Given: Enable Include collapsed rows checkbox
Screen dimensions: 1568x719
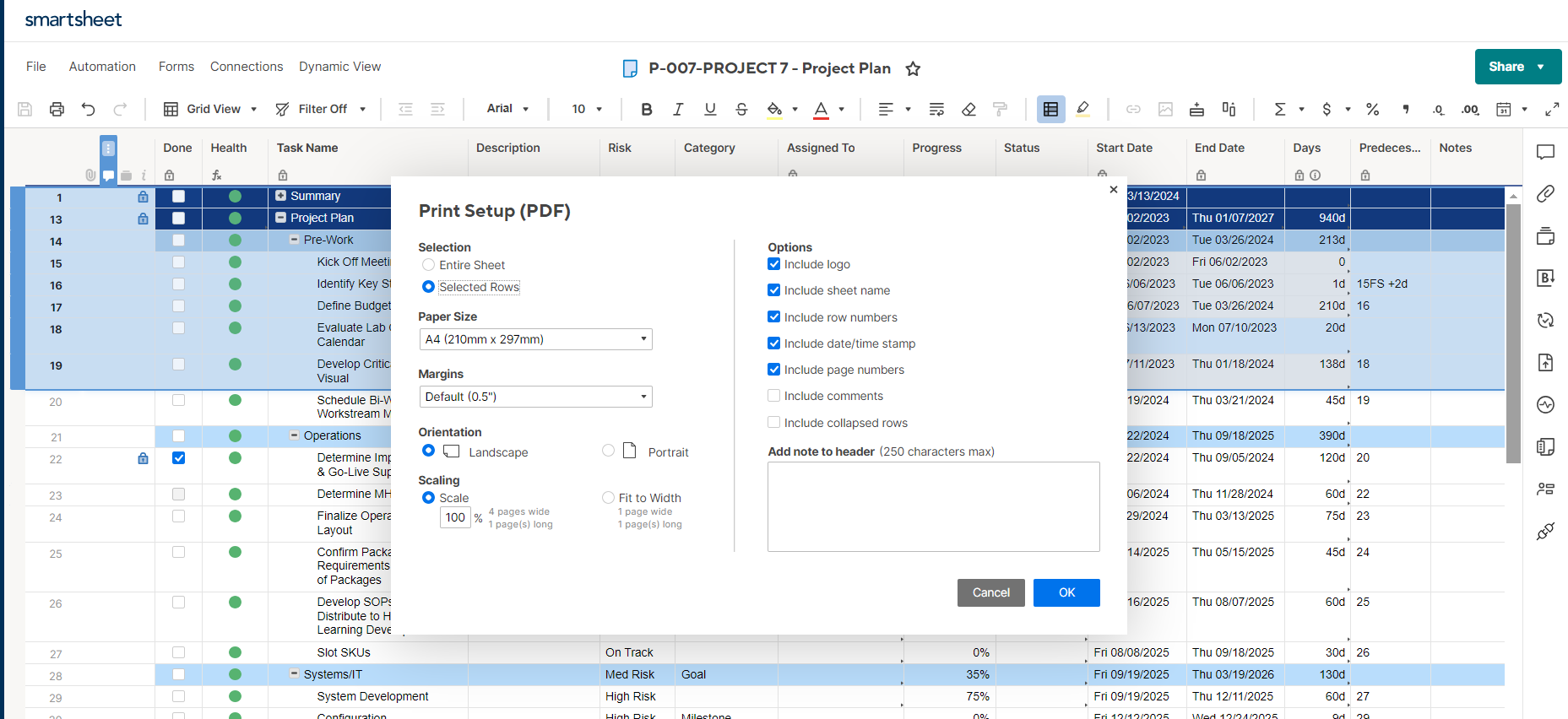Looking at the screenshot, I should [773, 422].
